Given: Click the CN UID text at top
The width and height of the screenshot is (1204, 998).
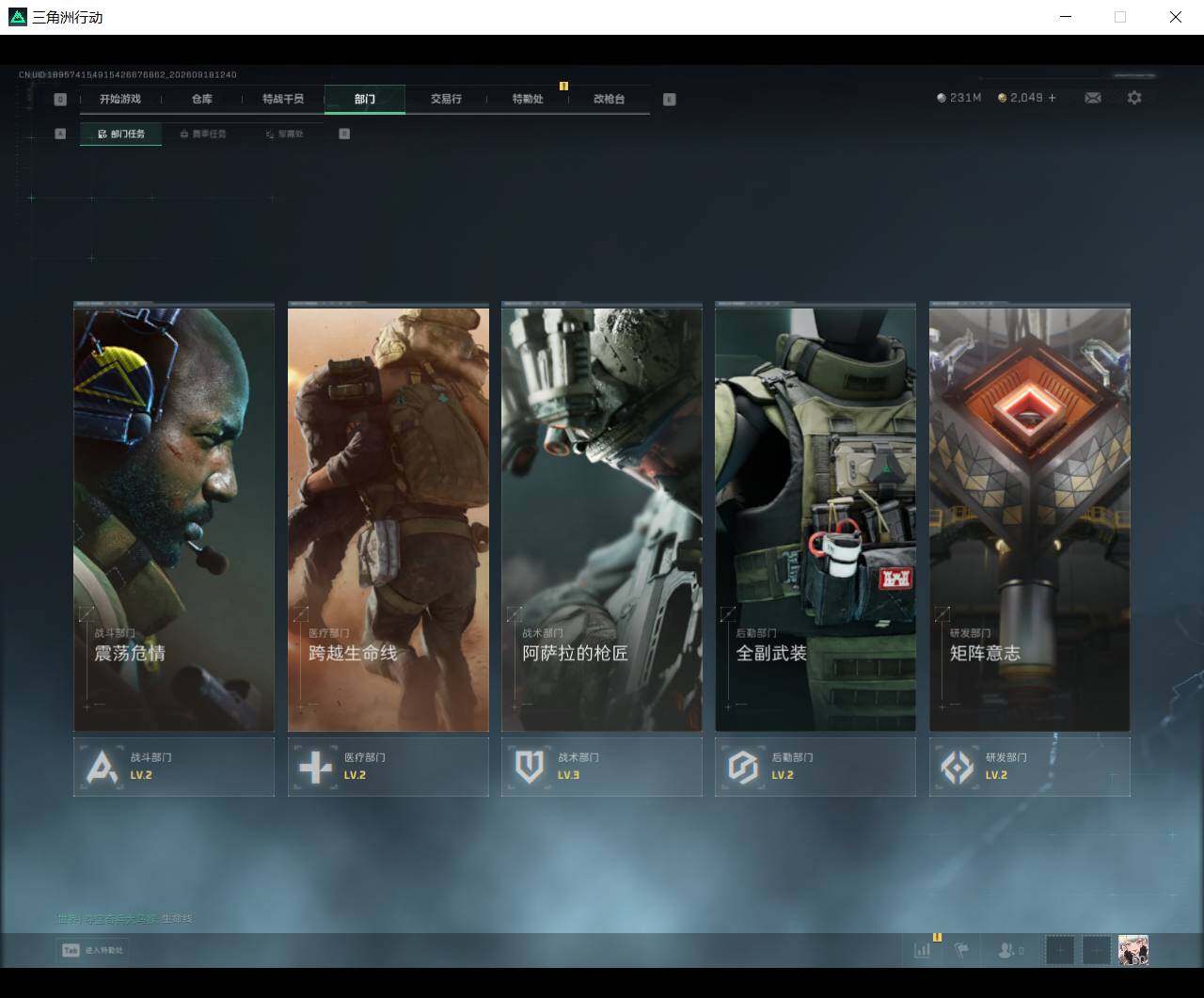Looking at the screenshot, I should [x=128, y=74].
